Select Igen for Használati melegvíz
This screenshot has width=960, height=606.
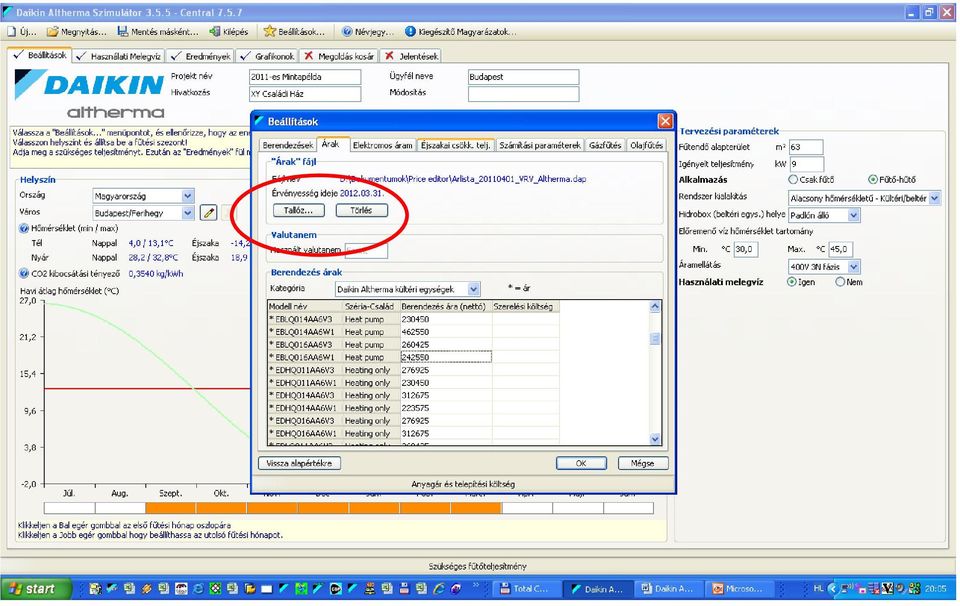click(x=792, y=282)
